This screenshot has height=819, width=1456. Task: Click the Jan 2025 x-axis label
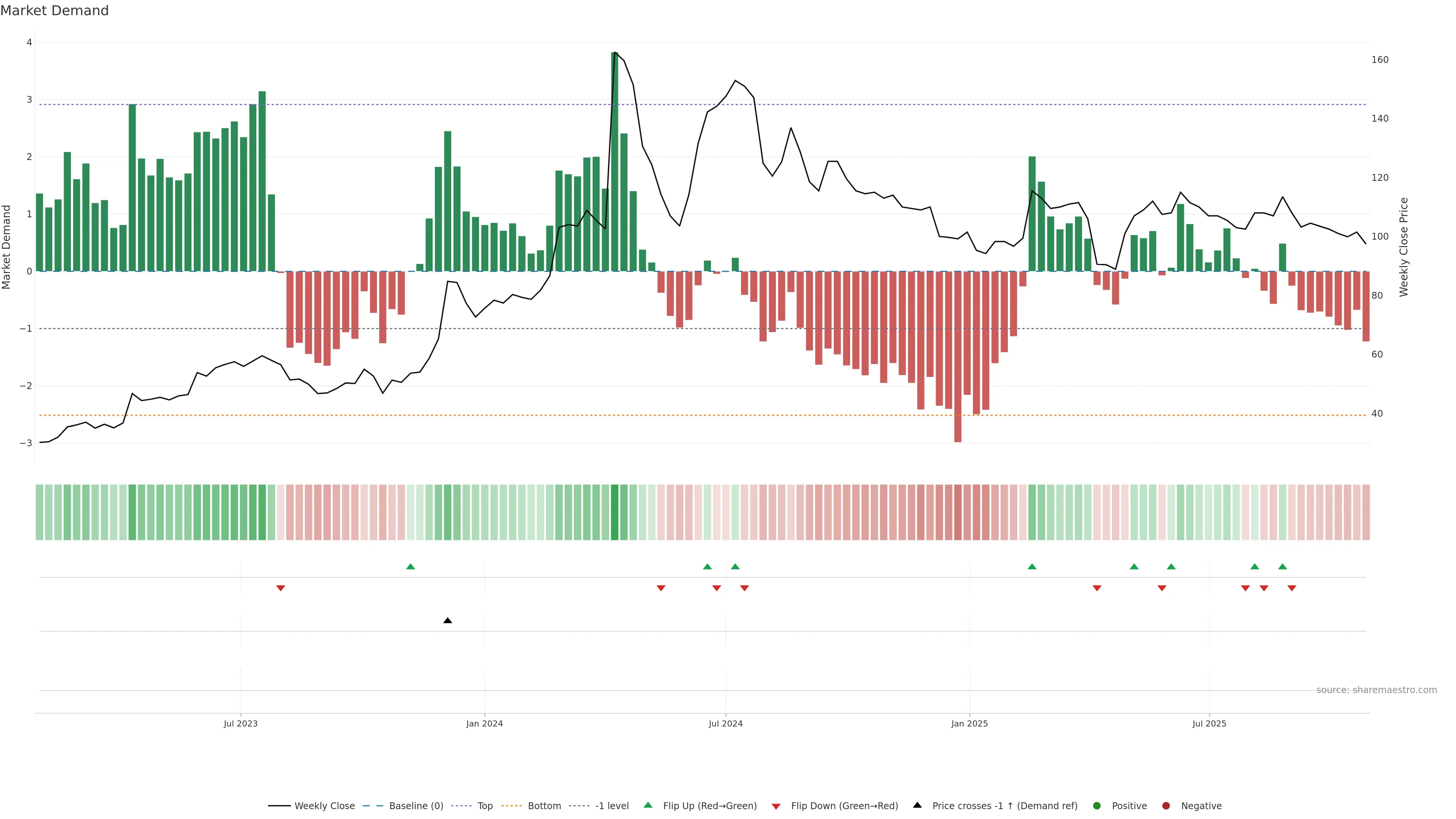point(970,723)
